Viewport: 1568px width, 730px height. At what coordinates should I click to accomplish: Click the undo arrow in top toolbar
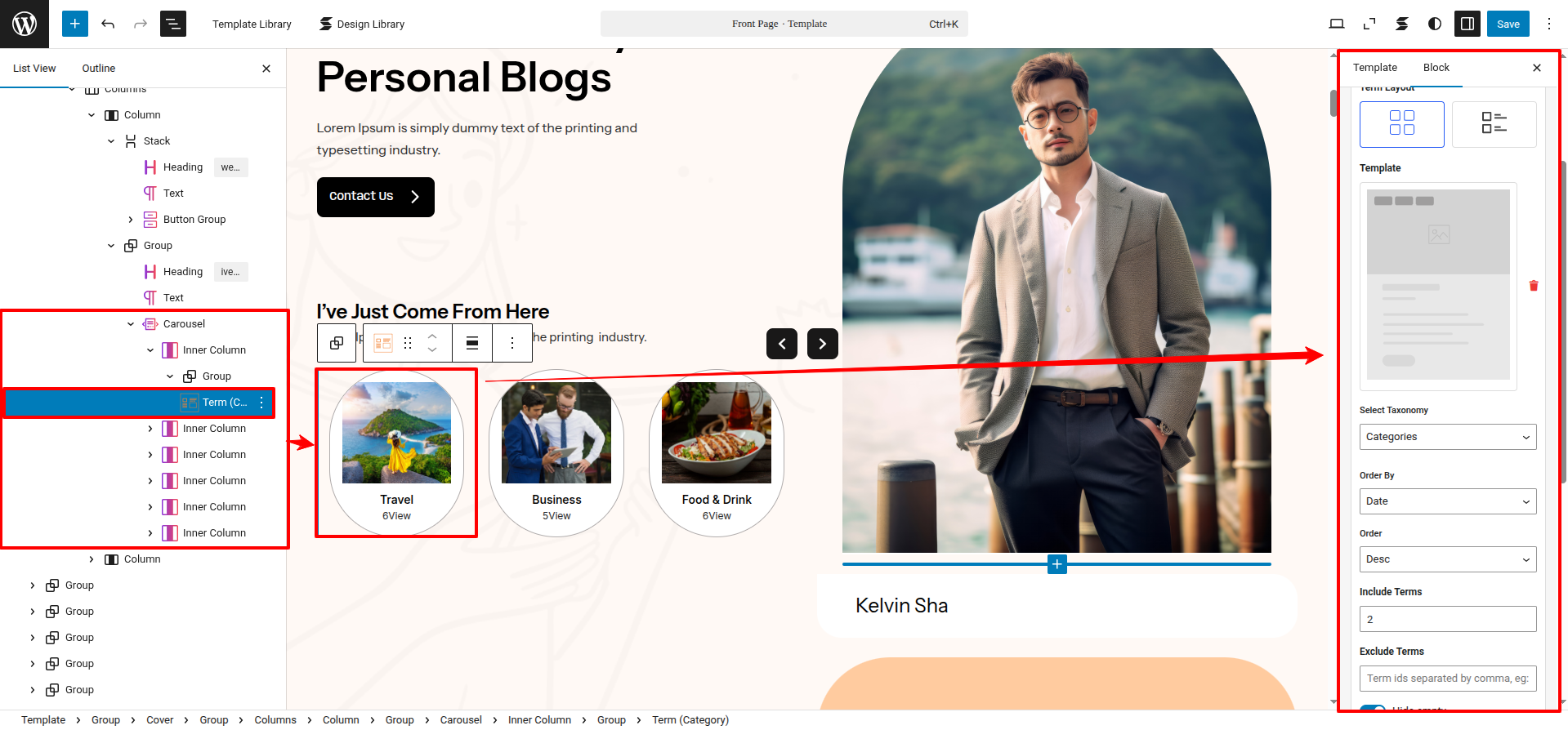click(x=108, y=24)
